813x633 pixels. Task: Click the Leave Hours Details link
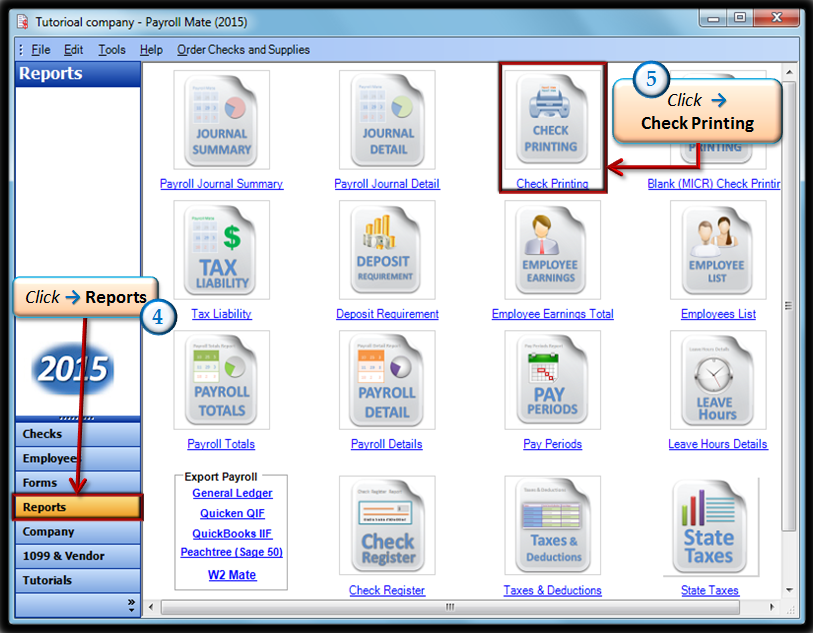[718, 444]
